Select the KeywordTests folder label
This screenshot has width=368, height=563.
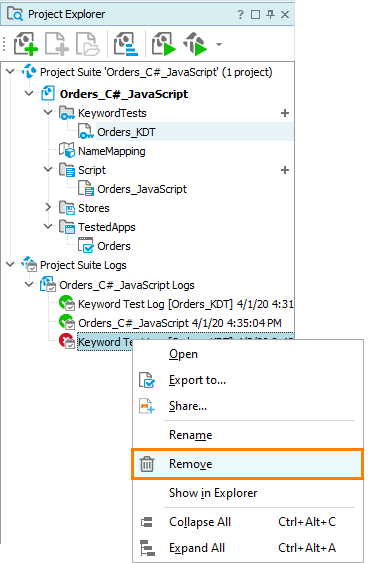[112, 113]
